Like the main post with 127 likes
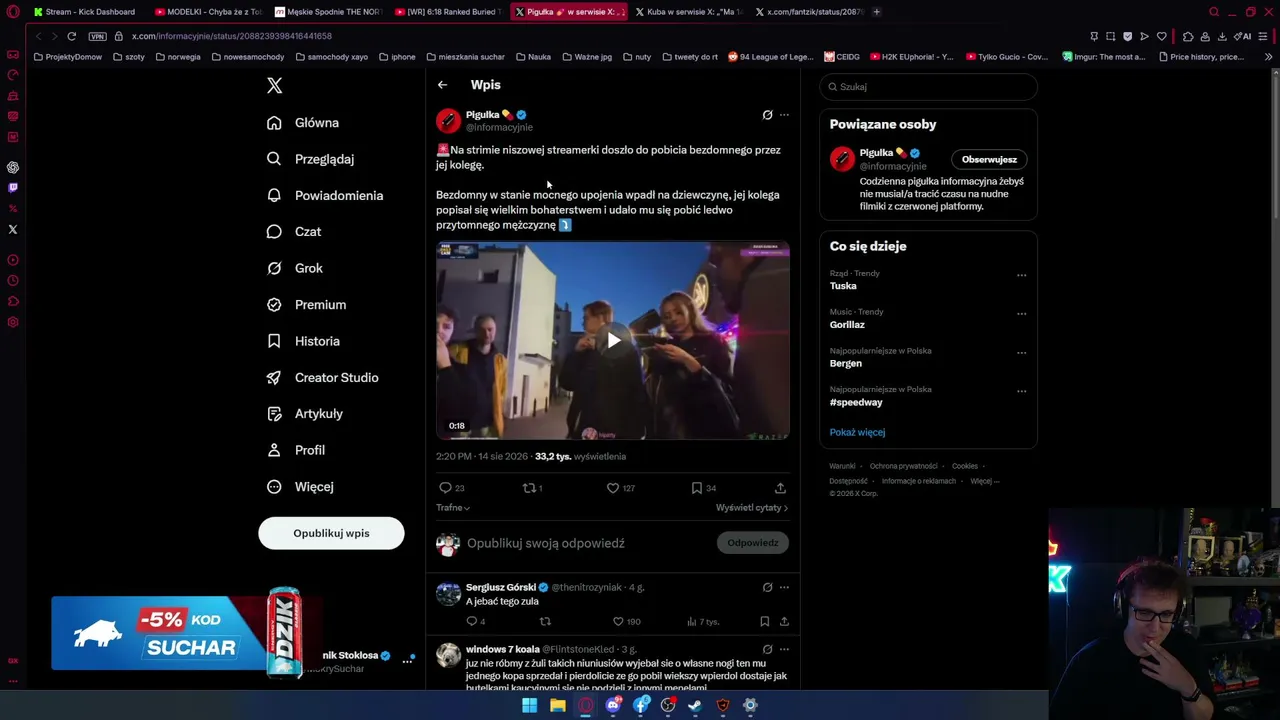The width and height of the screenshot is (1280, 720). point(621,488)
